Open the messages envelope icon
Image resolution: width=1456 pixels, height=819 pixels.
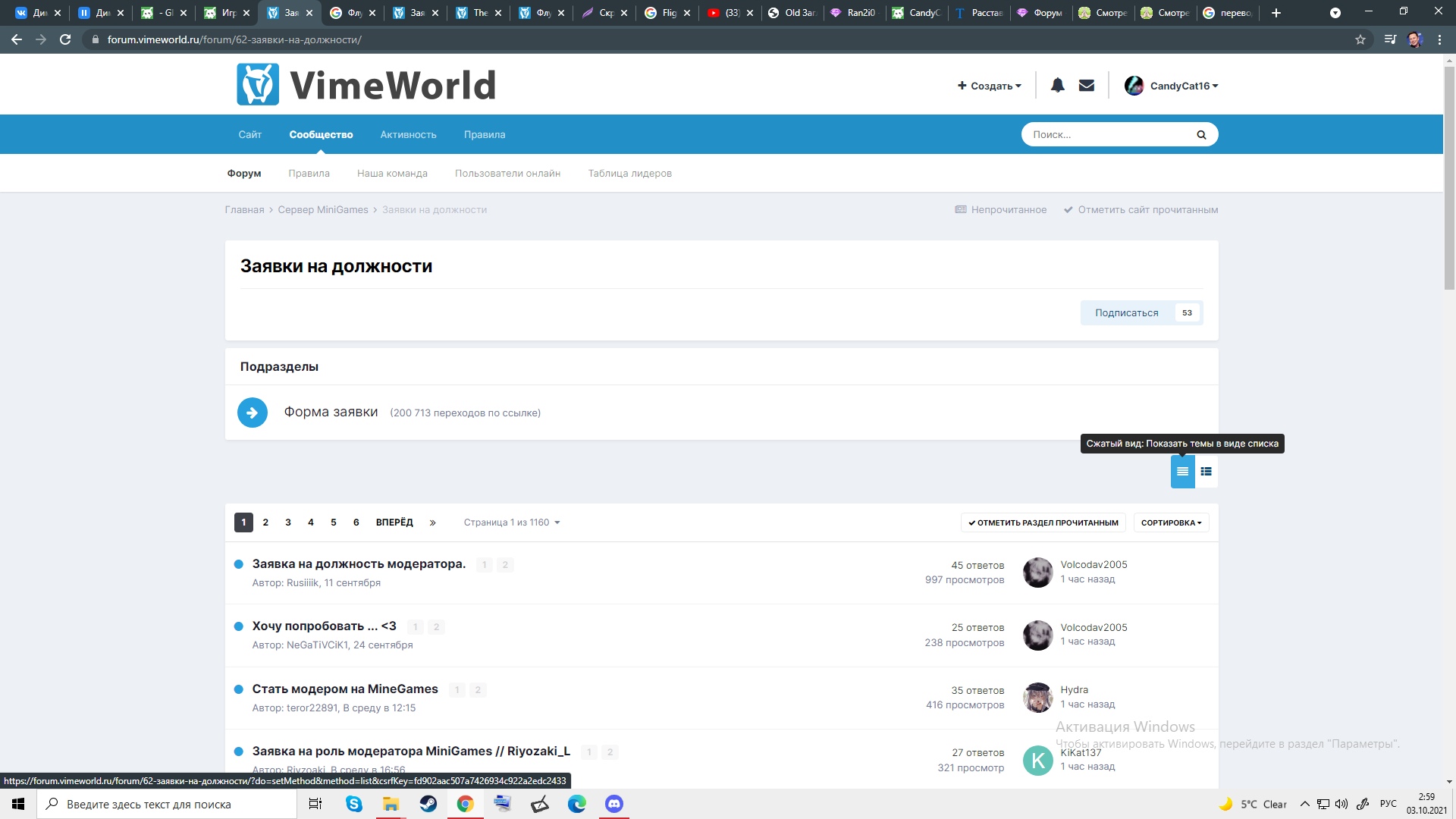click(1087, 86)
